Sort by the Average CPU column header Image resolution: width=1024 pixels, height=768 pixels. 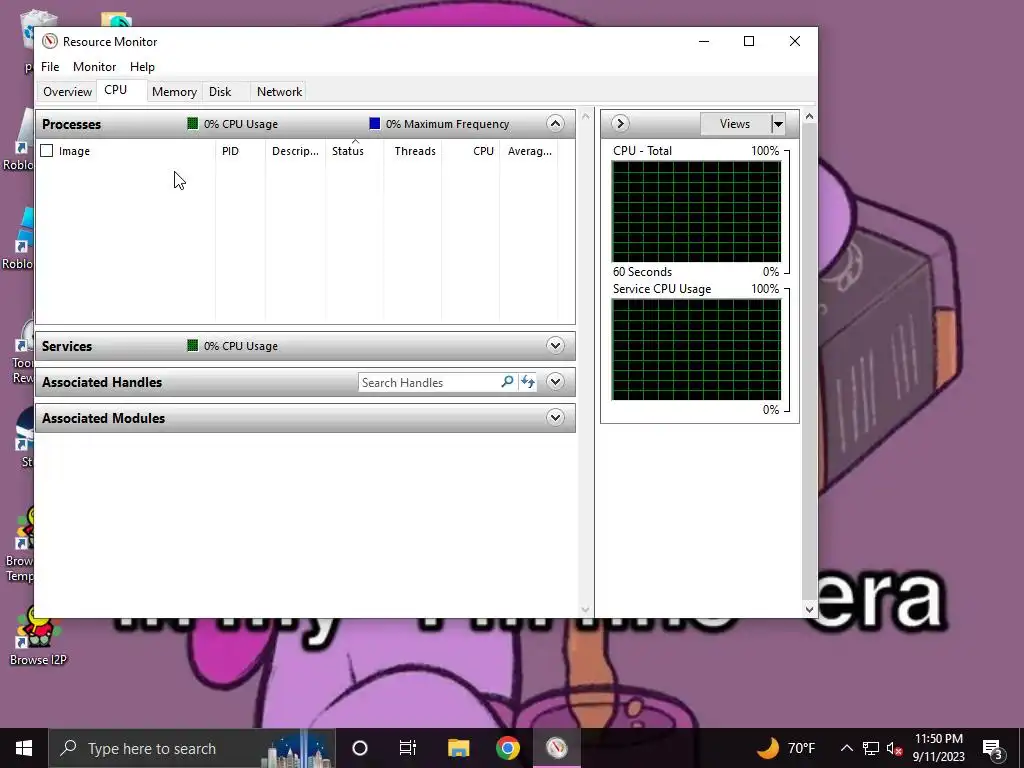point(529,151)
